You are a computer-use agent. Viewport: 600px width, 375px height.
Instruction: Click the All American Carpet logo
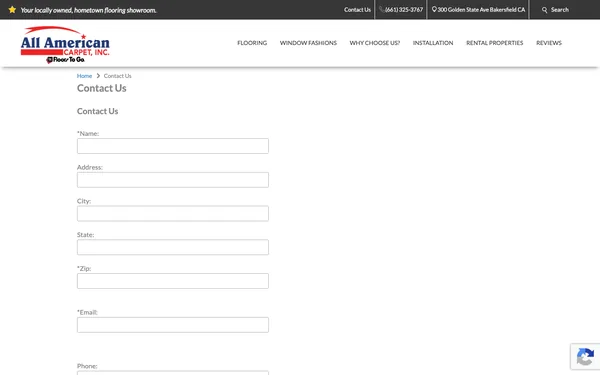click(x=65, y=44)
